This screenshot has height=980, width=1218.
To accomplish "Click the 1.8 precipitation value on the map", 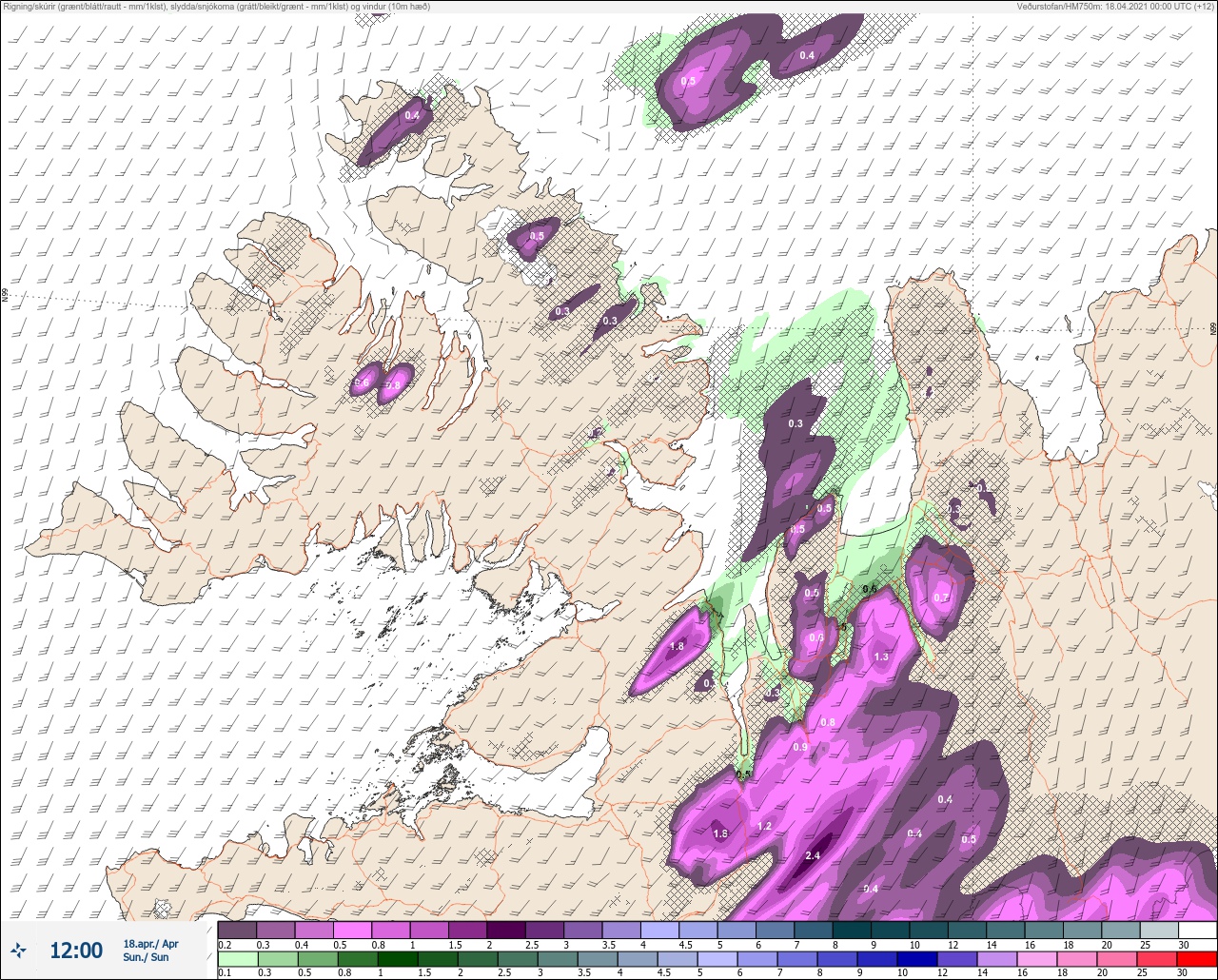I will pyautogui.click(x=677, y=646).
